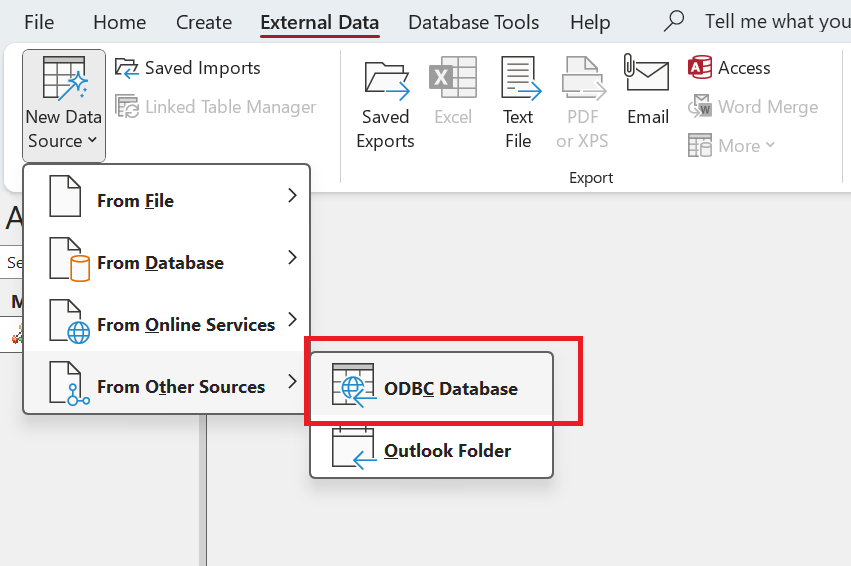851x566 pixels.
Task: Expand the From Database submenu
Action: [167, 258]
